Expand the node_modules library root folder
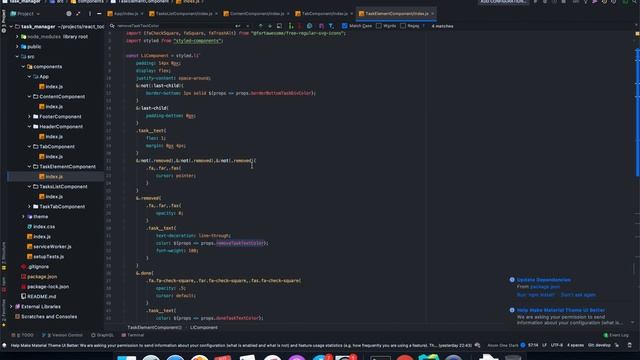640x360 pixels. tap(17, 36)
